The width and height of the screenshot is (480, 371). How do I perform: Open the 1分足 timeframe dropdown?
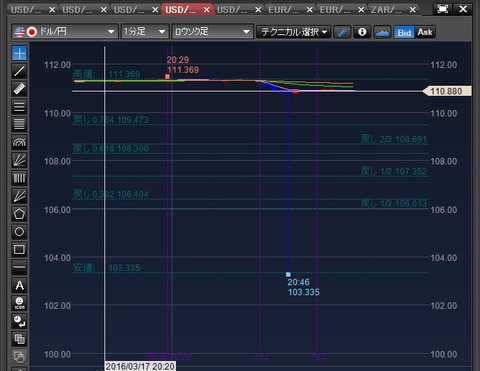145,32
